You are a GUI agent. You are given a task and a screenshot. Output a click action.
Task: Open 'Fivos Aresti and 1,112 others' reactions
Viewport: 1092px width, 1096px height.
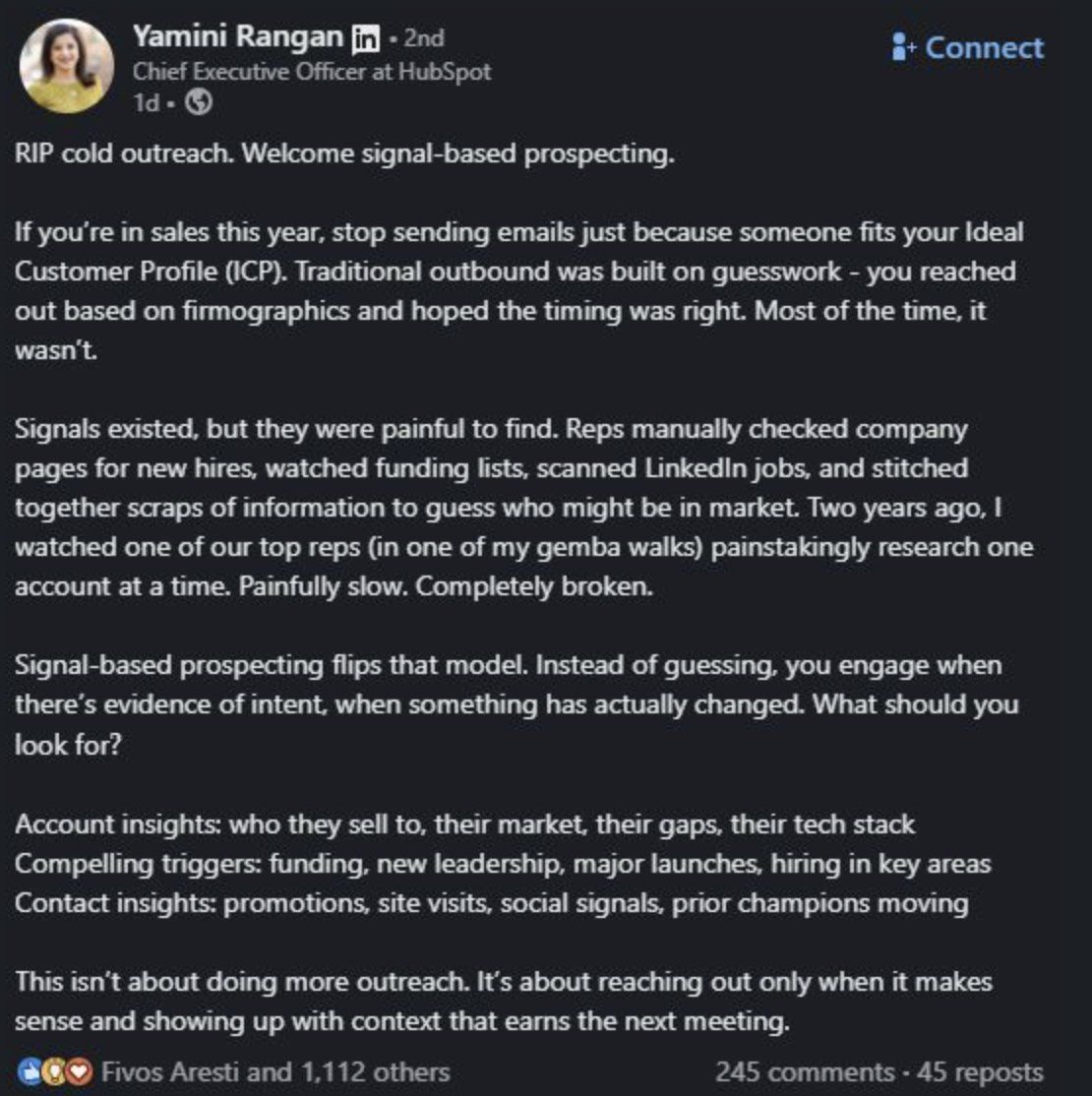point(275,1071)
